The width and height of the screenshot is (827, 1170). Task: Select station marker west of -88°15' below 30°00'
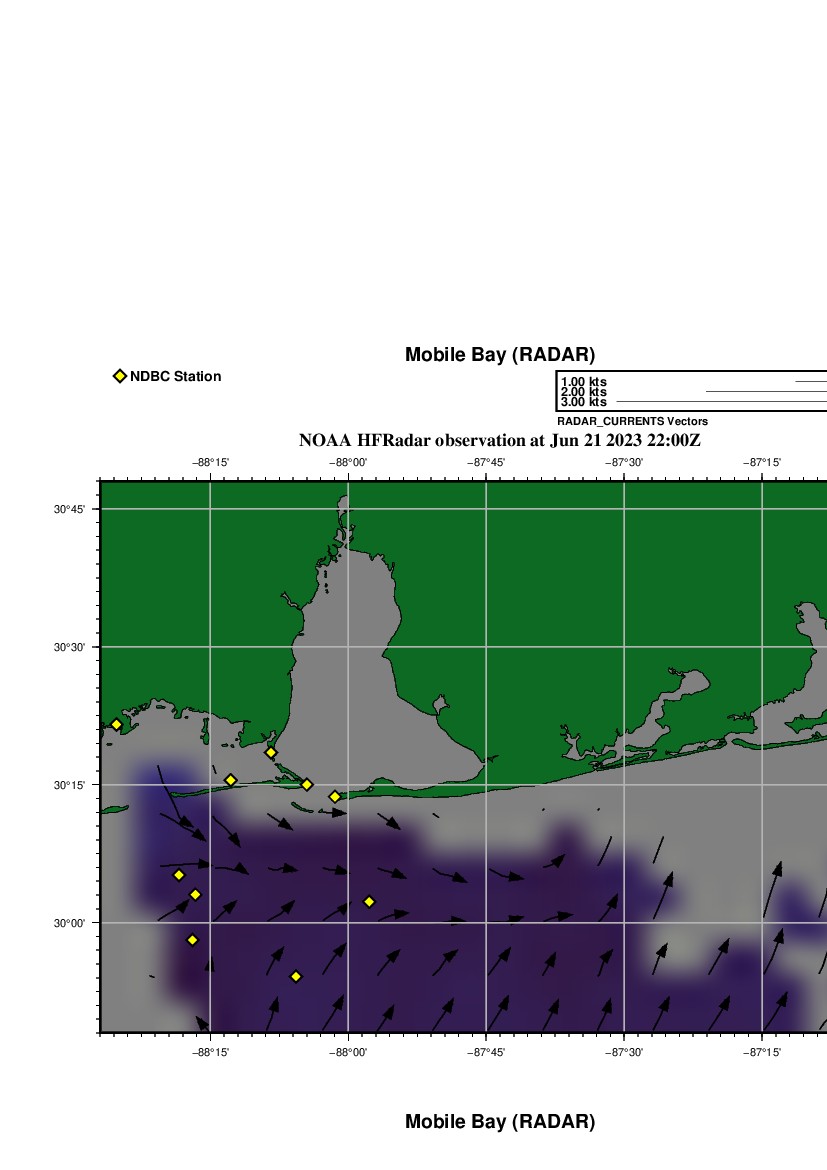coord(192,940)
